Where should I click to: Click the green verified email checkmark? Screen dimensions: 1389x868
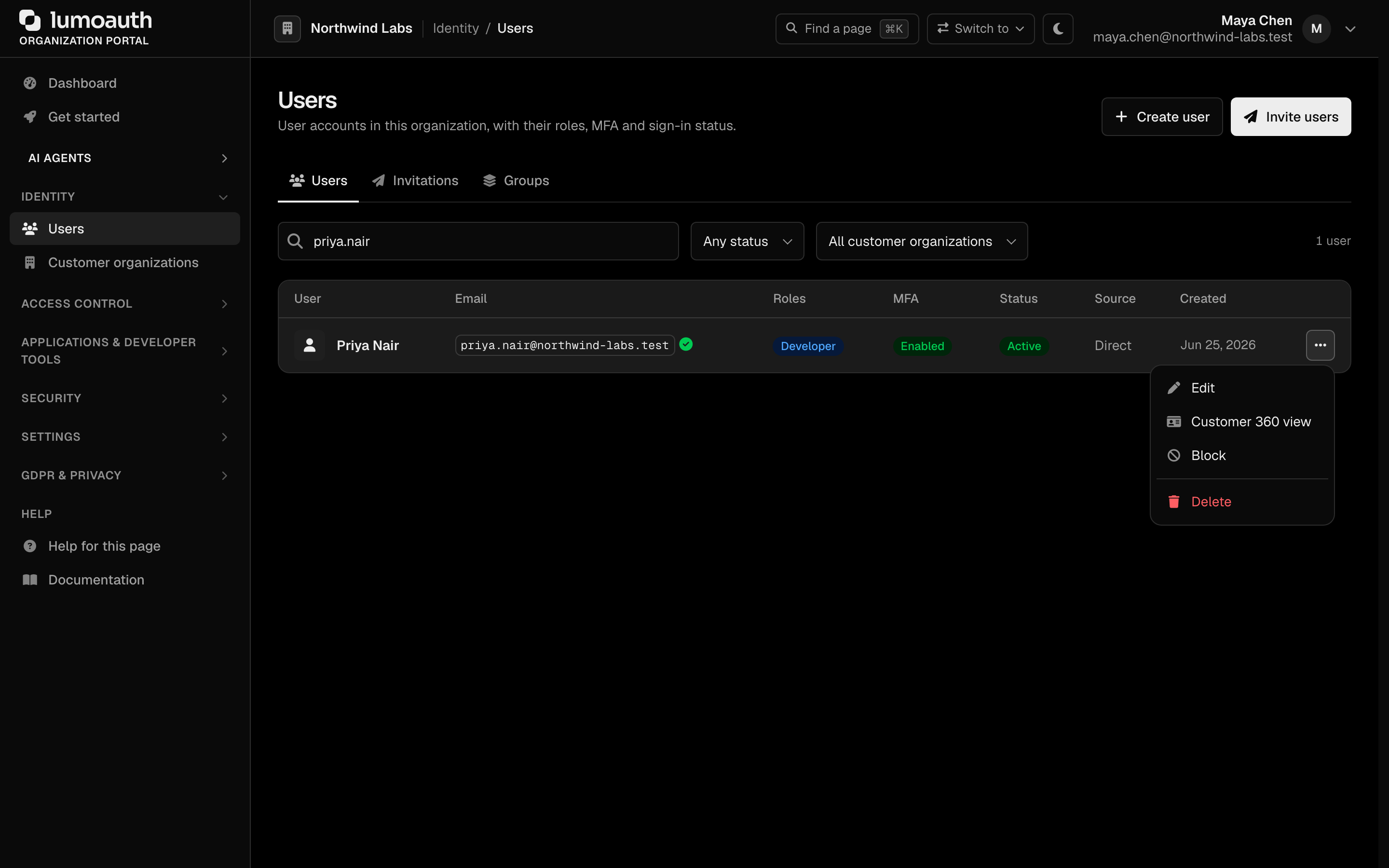pyautogui.click(x=686, y=344)
